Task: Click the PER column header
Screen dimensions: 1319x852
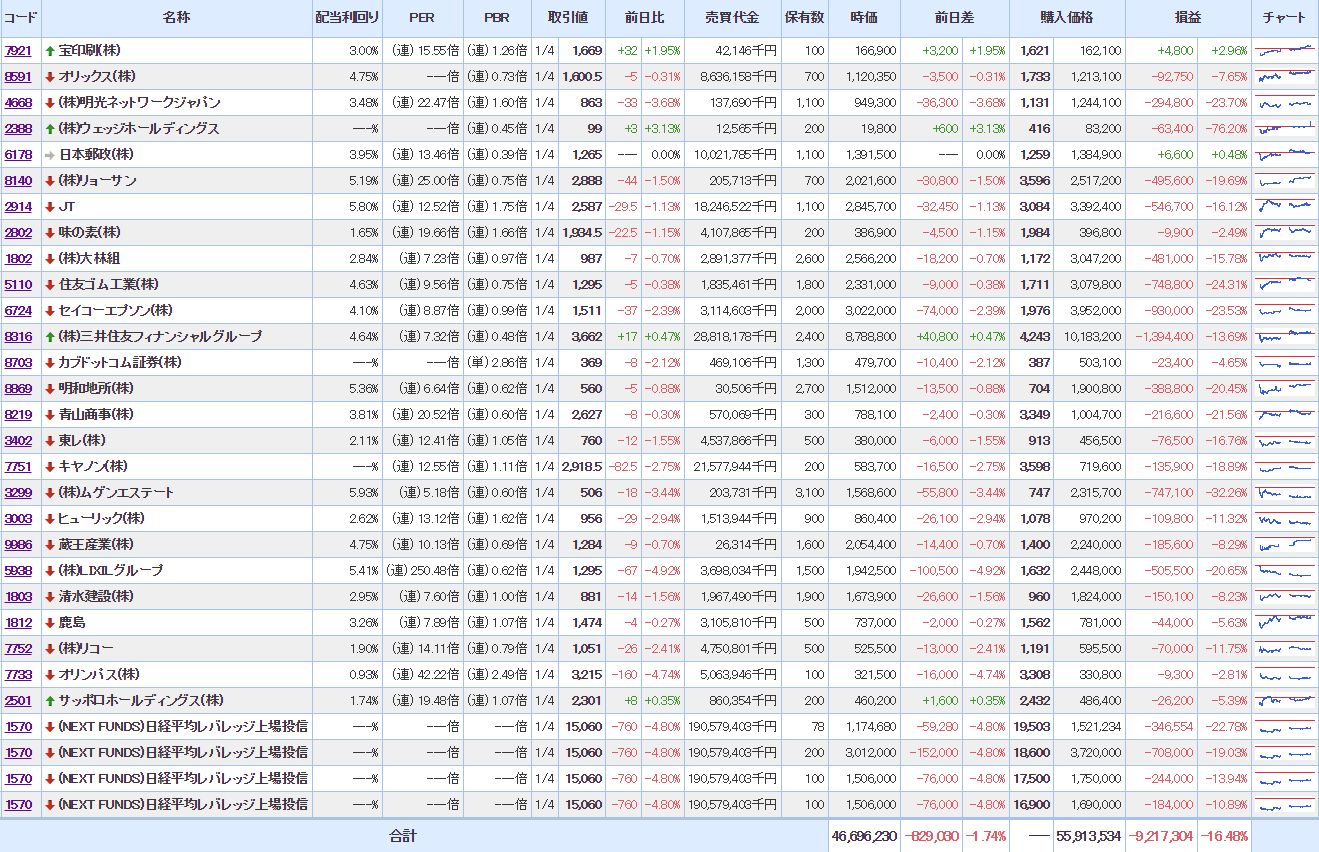Action: click(422, 18)
